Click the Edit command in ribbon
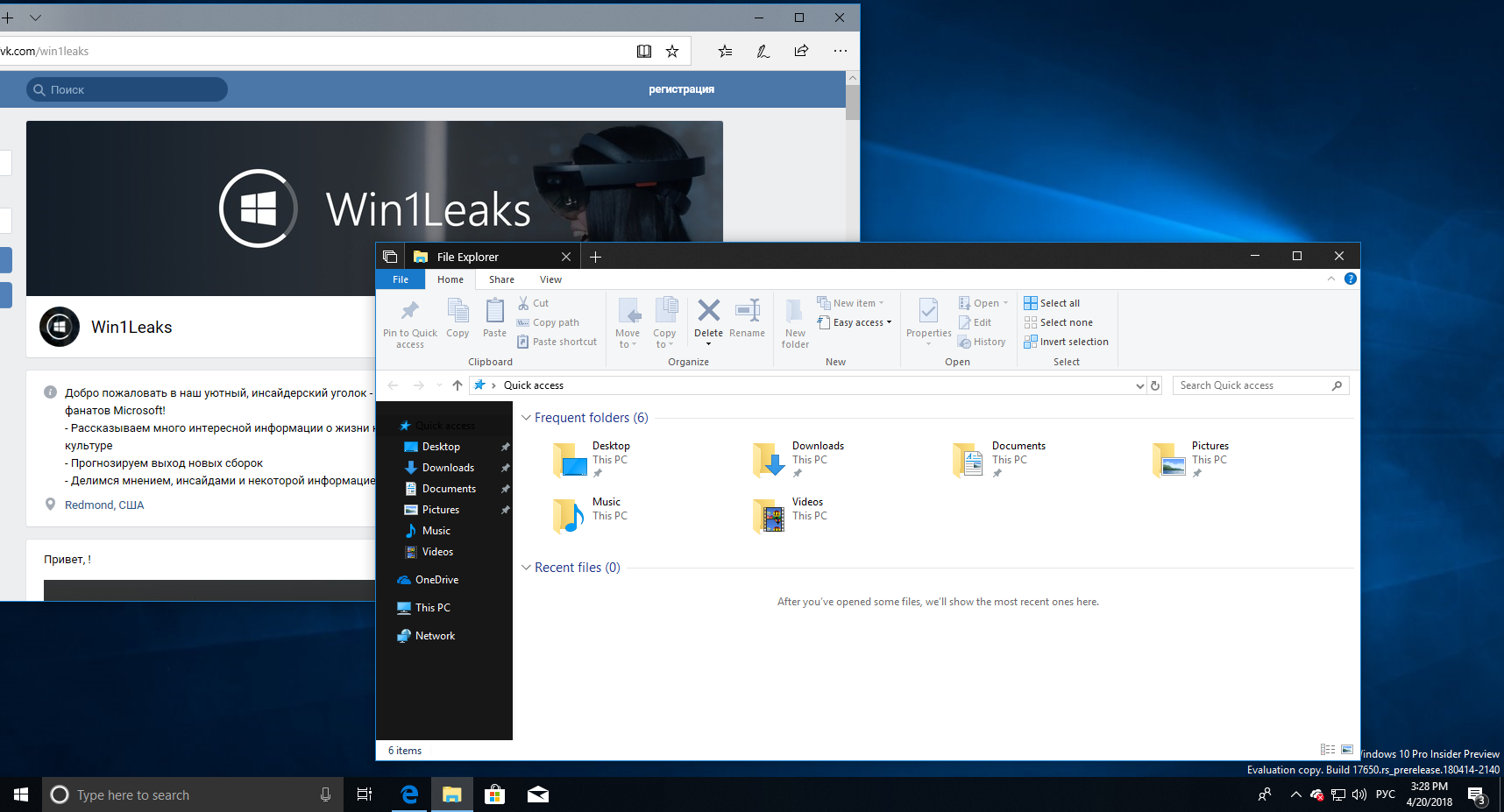 tap(975, 322)
